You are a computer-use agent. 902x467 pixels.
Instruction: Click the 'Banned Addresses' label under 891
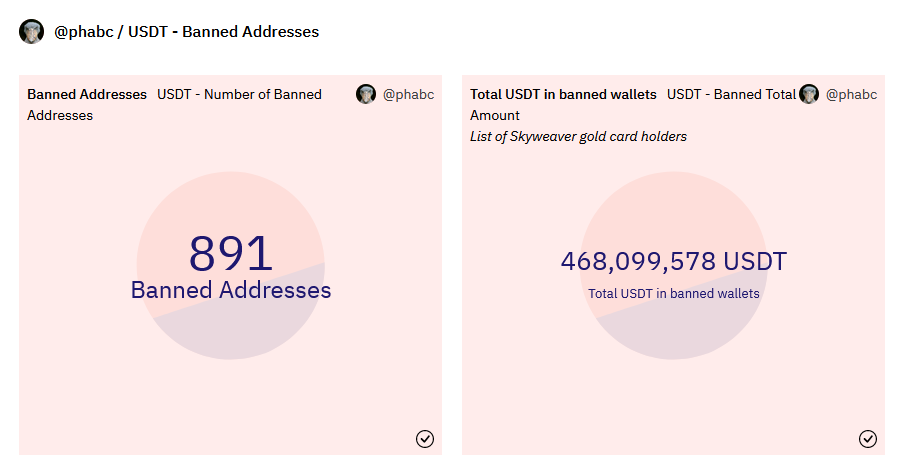231,290
